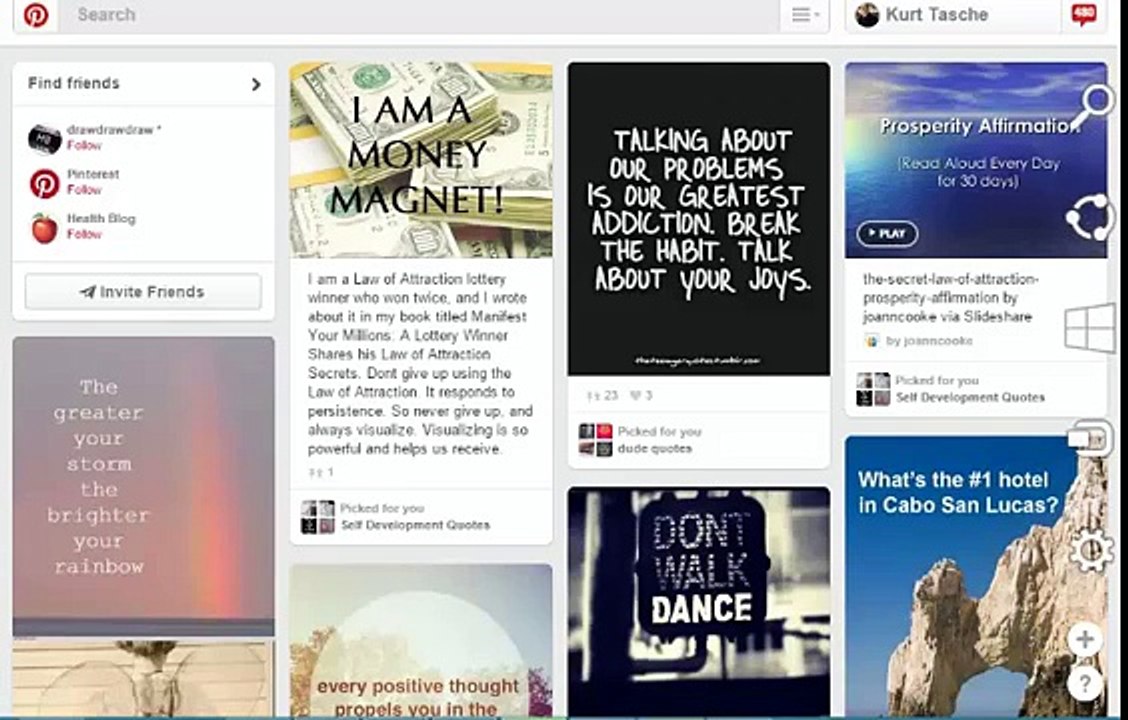Image resolution: width=1128 pixels, height=720 pixels.
Task: Click the repin count 1 under money pin
Action: (321, 473)
